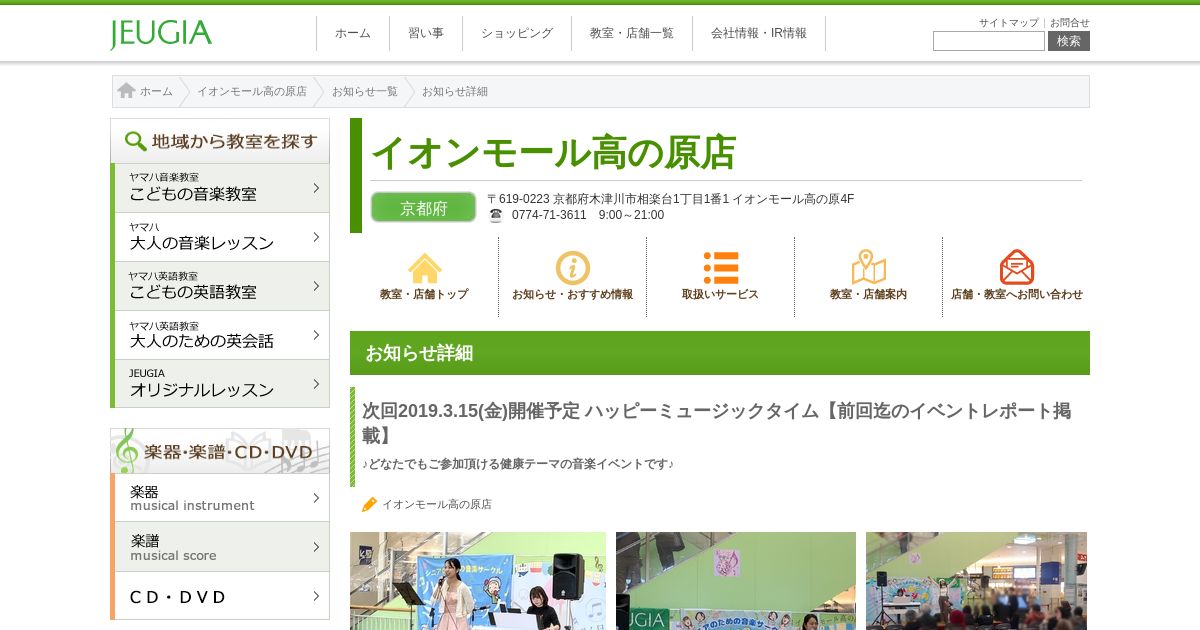Image resolution: width=1200 pixels, height=630 pixels.
Task: Click the イオンモール高の原店 tag link below article
Action: [437, 505]
